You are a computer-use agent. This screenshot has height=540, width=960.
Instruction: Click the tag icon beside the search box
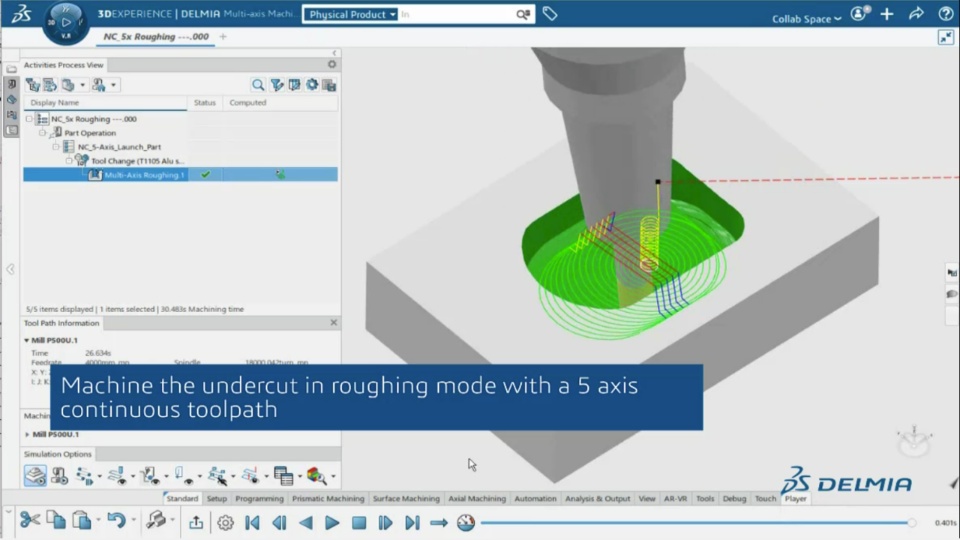(549, 13)
